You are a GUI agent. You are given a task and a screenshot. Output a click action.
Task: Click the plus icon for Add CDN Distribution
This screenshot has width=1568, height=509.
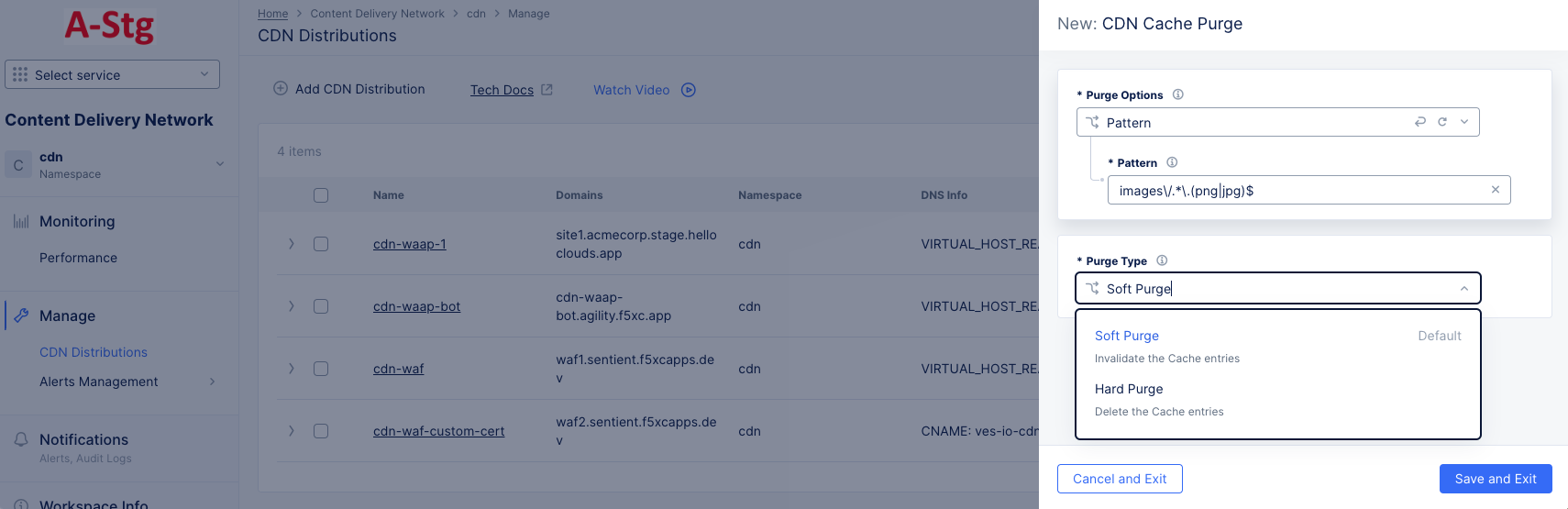[281, 89]
